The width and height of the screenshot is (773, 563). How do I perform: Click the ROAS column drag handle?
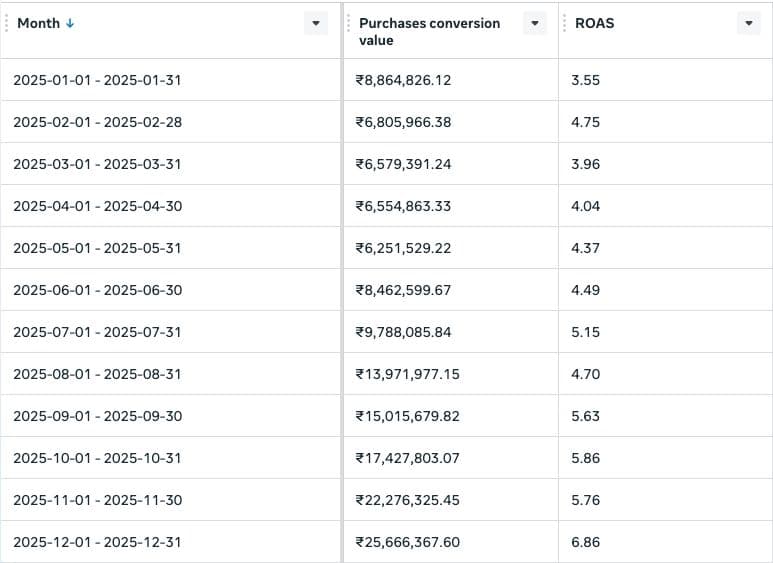coord(564,23)
